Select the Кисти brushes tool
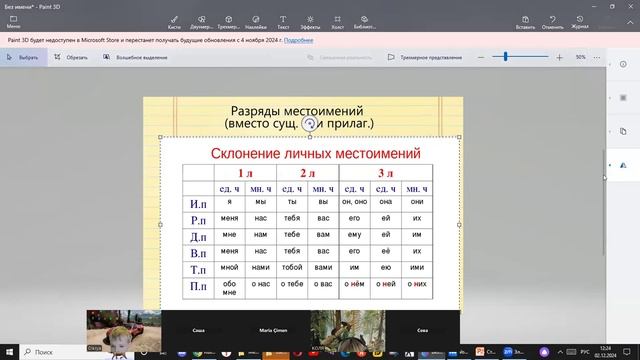Image resolution: width=640 pixels, height=360 pixels. click(174, 22)
